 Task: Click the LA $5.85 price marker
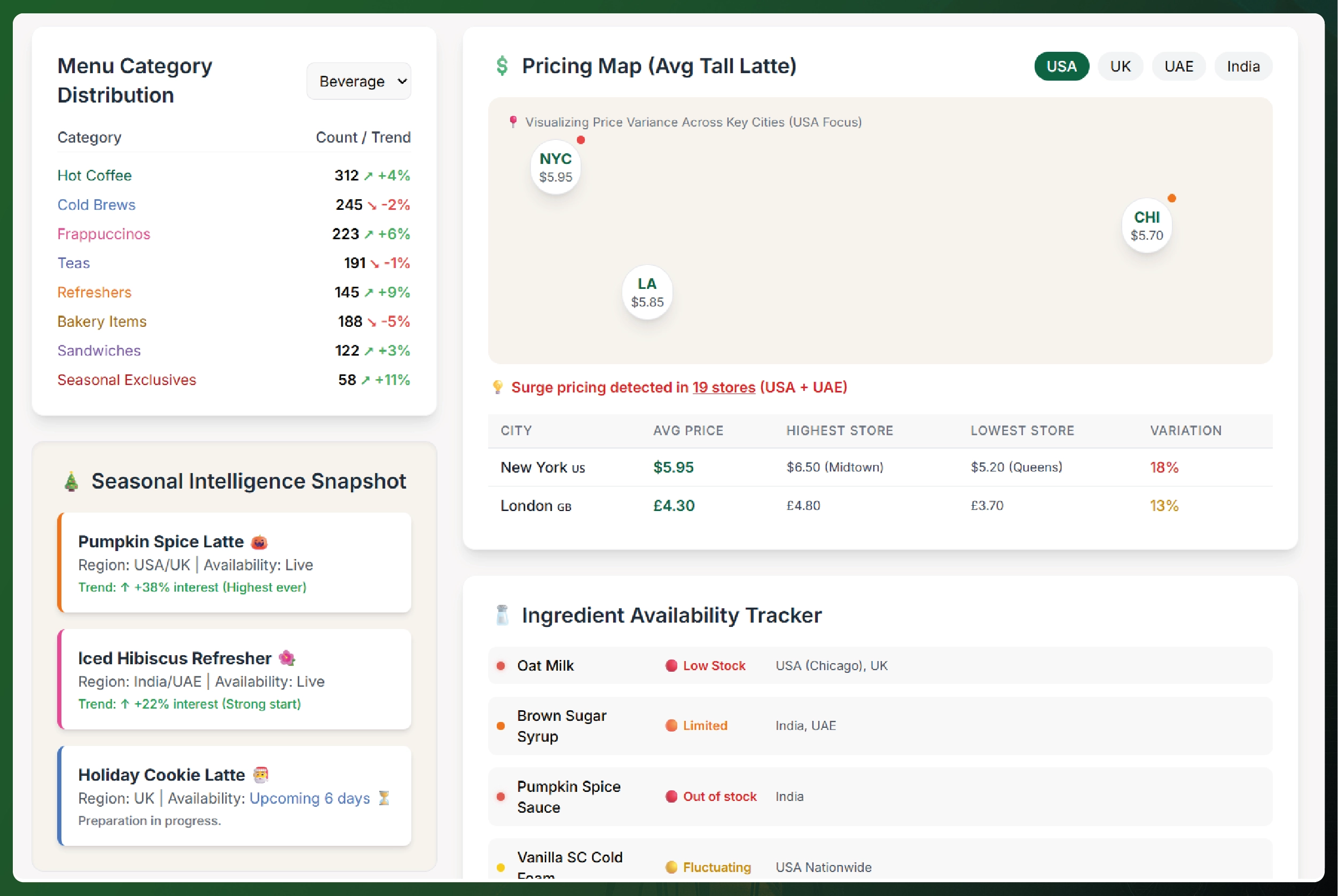pyautogui.click(x=647, y=292)
